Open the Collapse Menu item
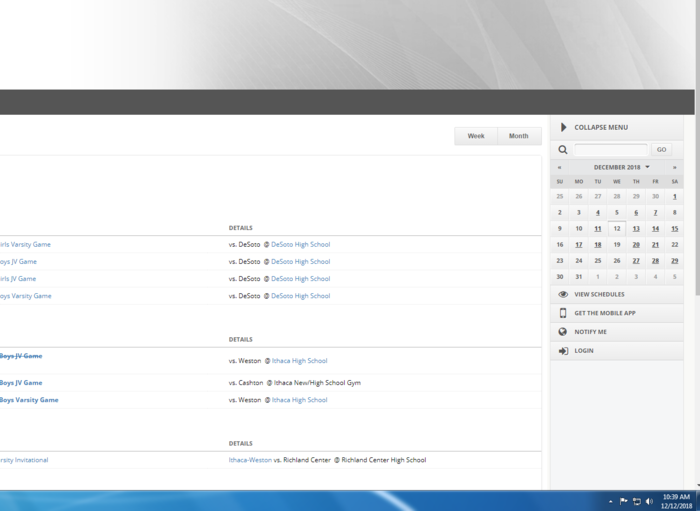 [x=617, y=127]
